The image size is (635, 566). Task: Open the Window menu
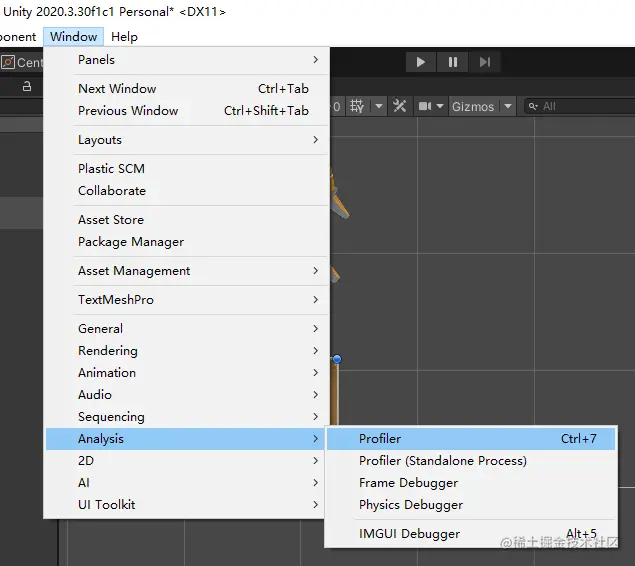pyautogui.click(x=73, y=37)
